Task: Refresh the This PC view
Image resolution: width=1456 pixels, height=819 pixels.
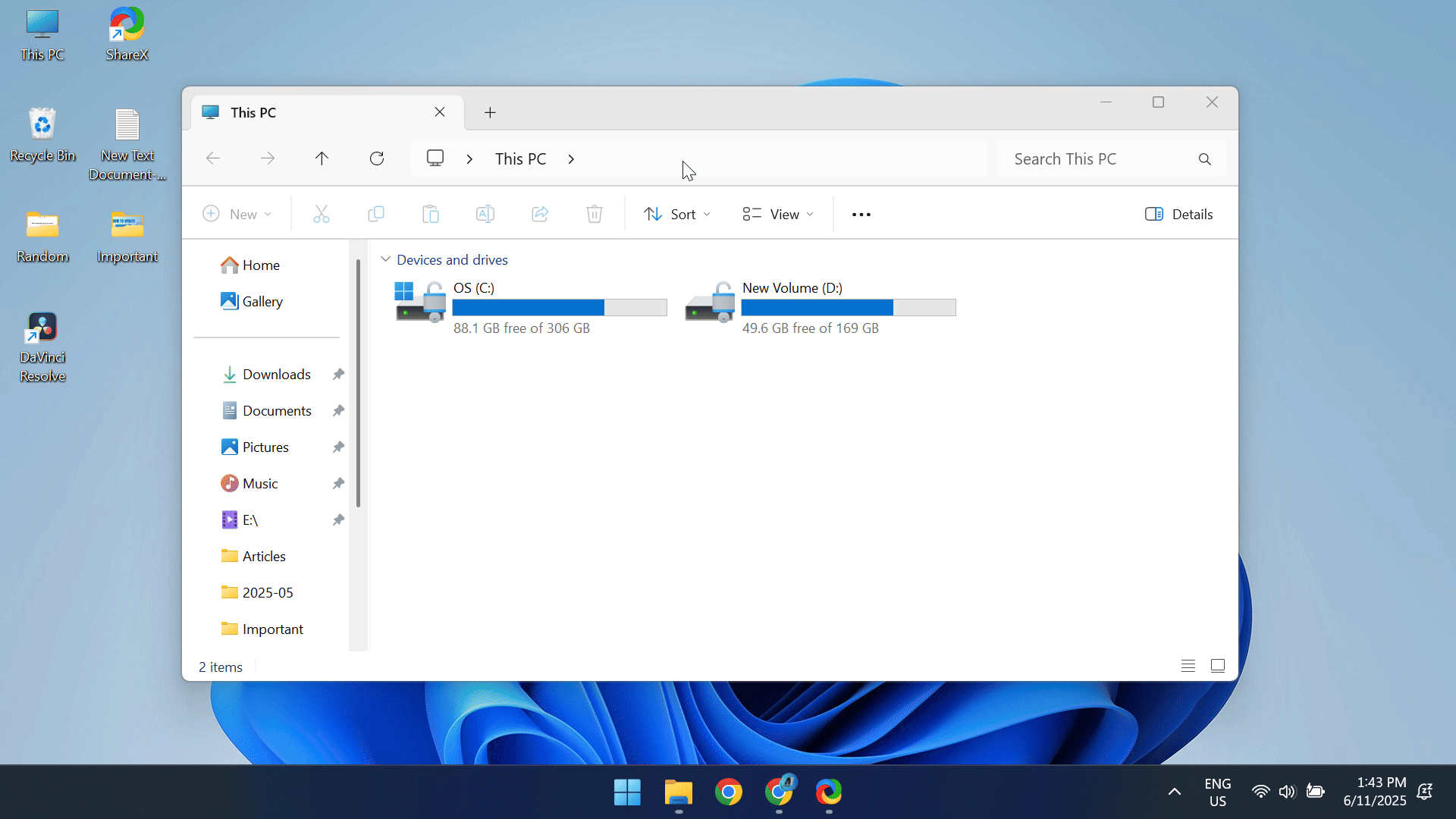Action: click(377, 158)
